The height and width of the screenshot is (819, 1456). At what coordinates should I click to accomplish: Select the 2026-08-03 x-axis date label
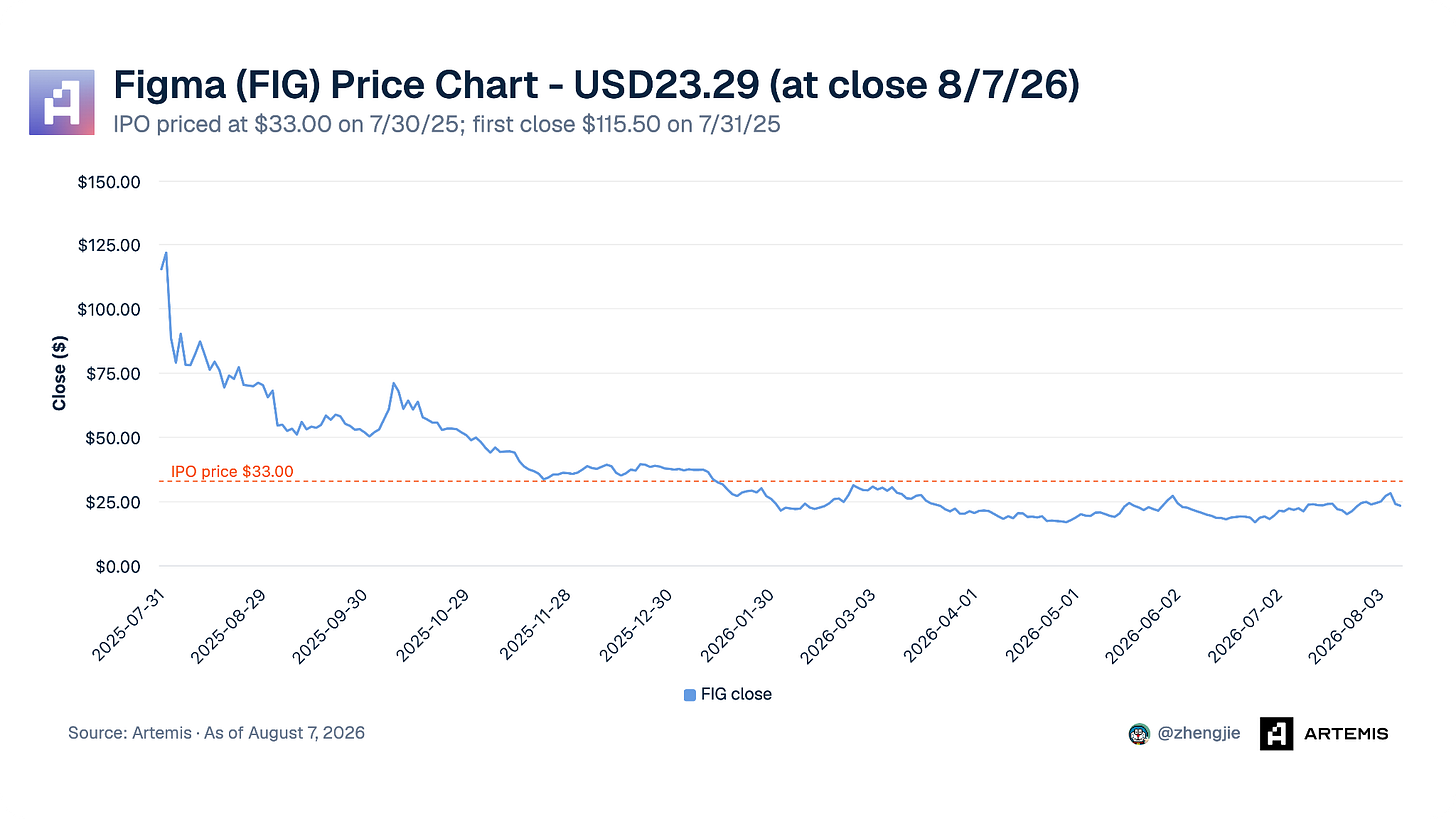point(1352,623)
